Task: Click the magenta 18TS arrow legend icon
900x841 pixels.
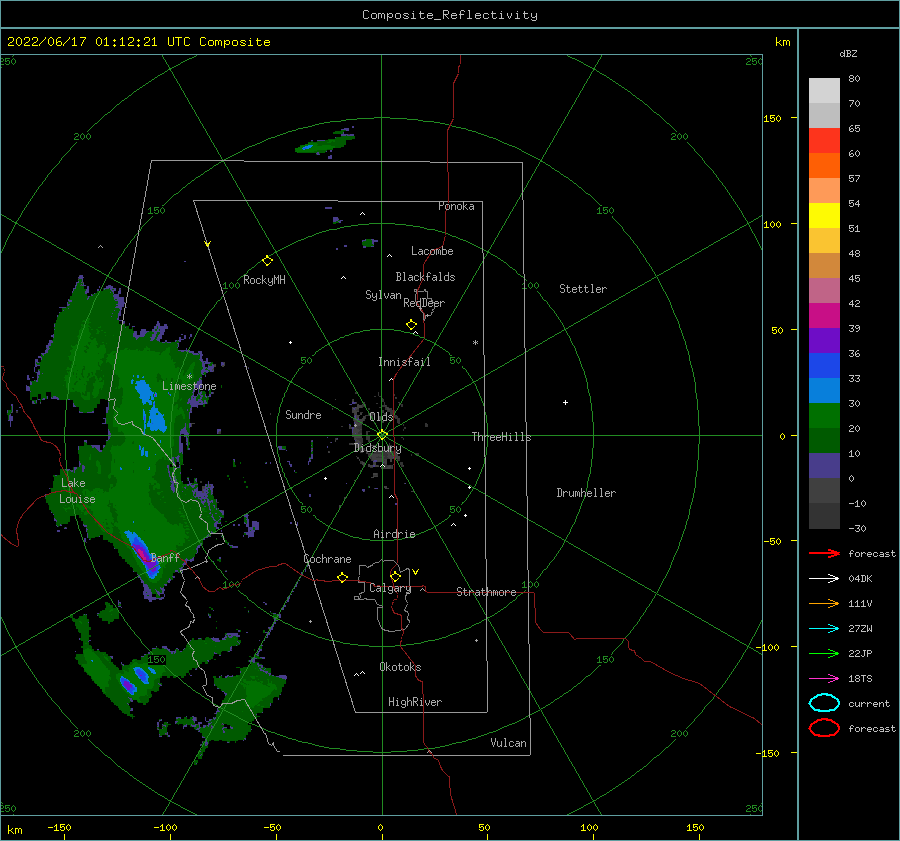Action: tap(824, 679)
